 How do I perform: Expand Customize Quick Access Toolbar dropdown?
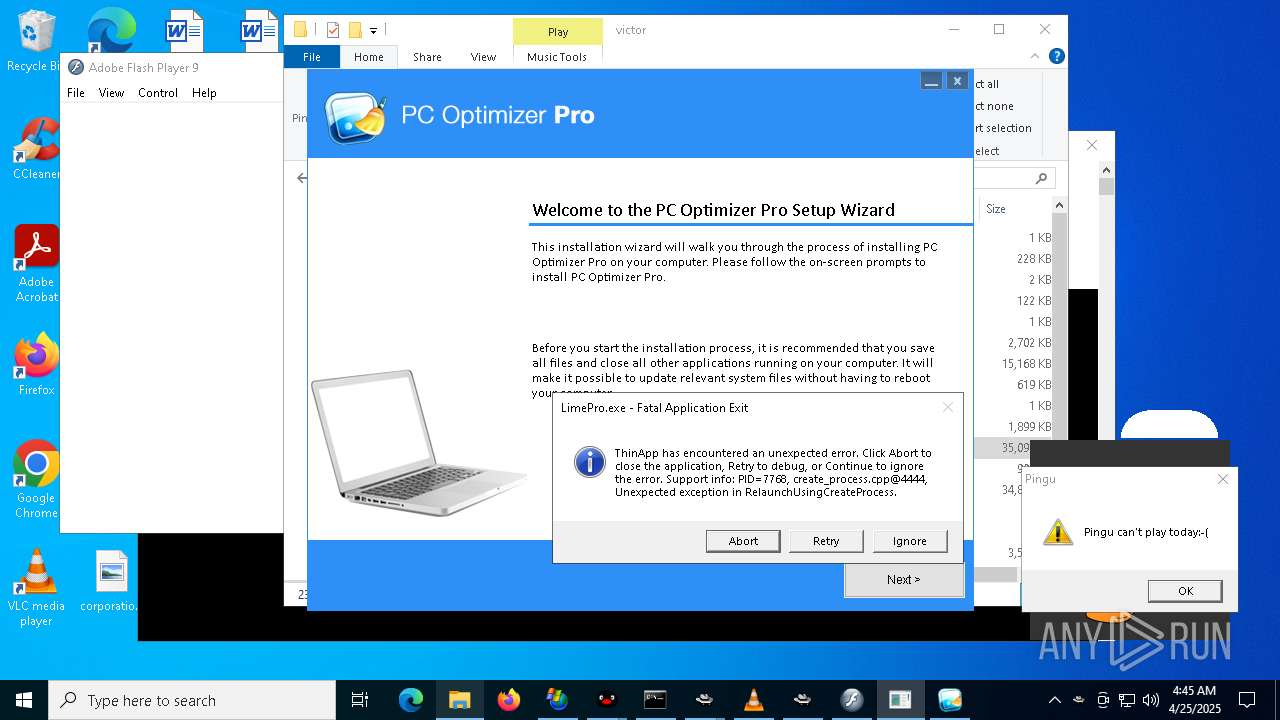pos(373,31)
